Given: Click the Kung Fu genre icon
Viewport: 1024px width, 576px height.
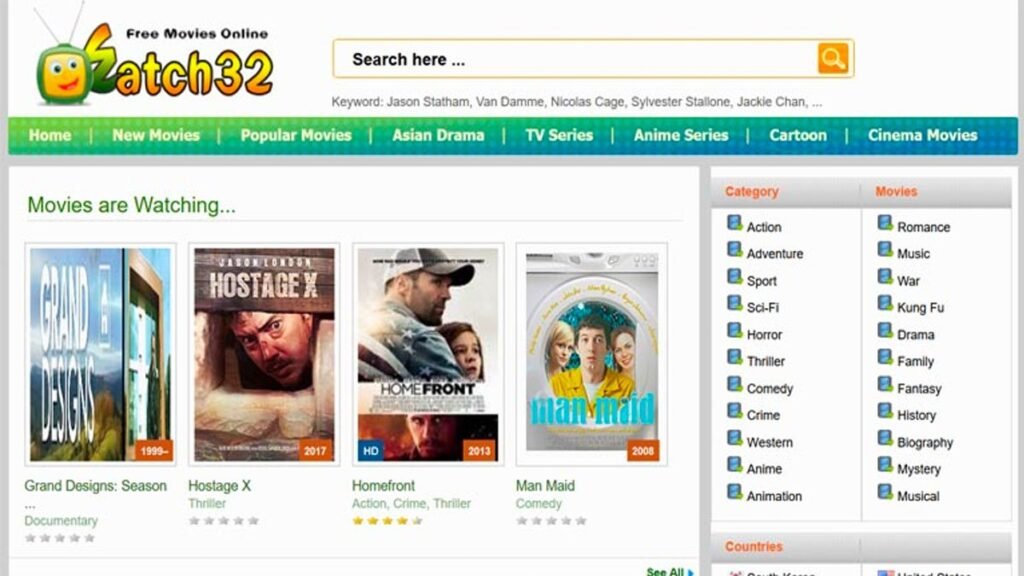Looking at the screenshot, I should pyautogui.click(x=884, y=307).
